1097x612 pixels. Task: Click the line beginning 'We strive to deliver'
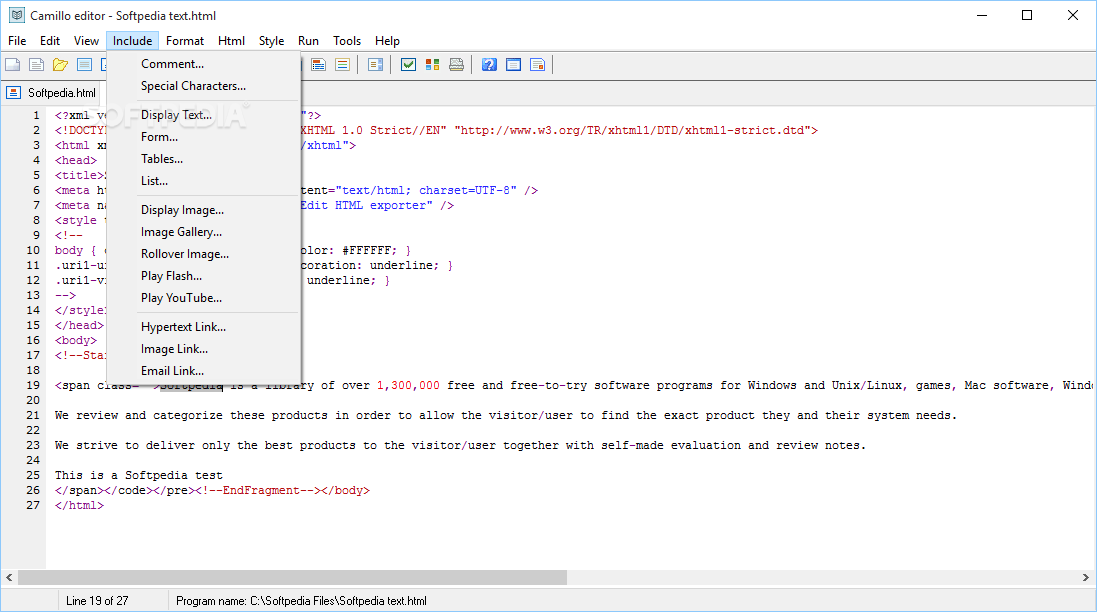[x=460, y=446]
